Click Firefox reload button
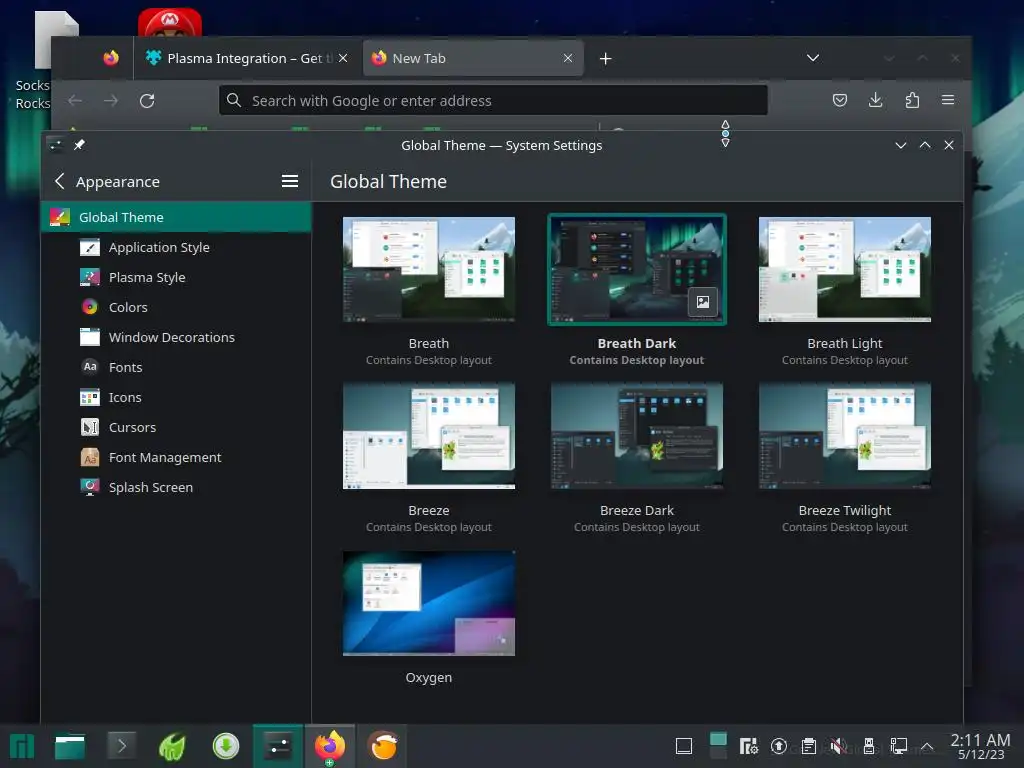 [x=147, y=101]
